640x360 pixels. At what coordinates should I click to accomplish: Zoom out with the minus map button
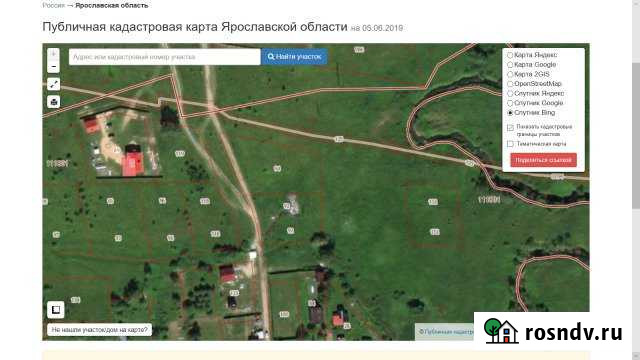click(53, 67)
